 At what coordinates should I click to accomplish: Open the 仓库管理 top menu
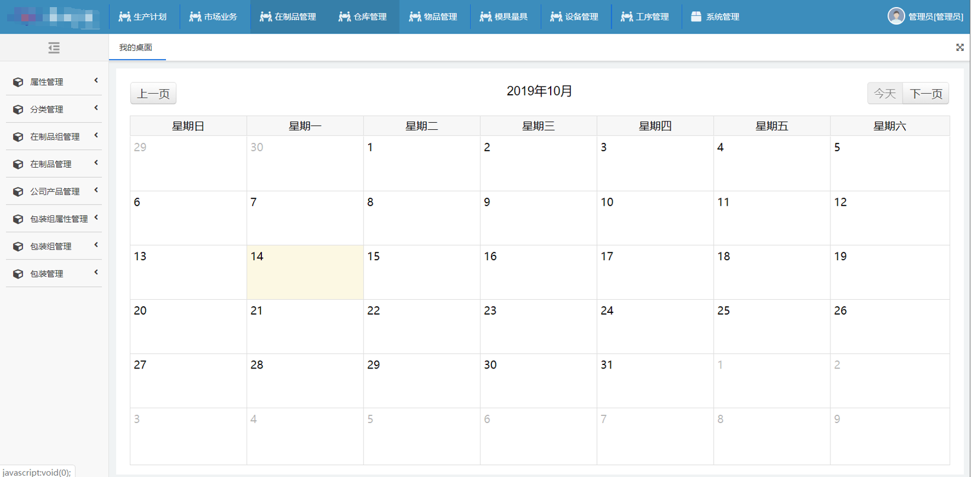[362, 17]
